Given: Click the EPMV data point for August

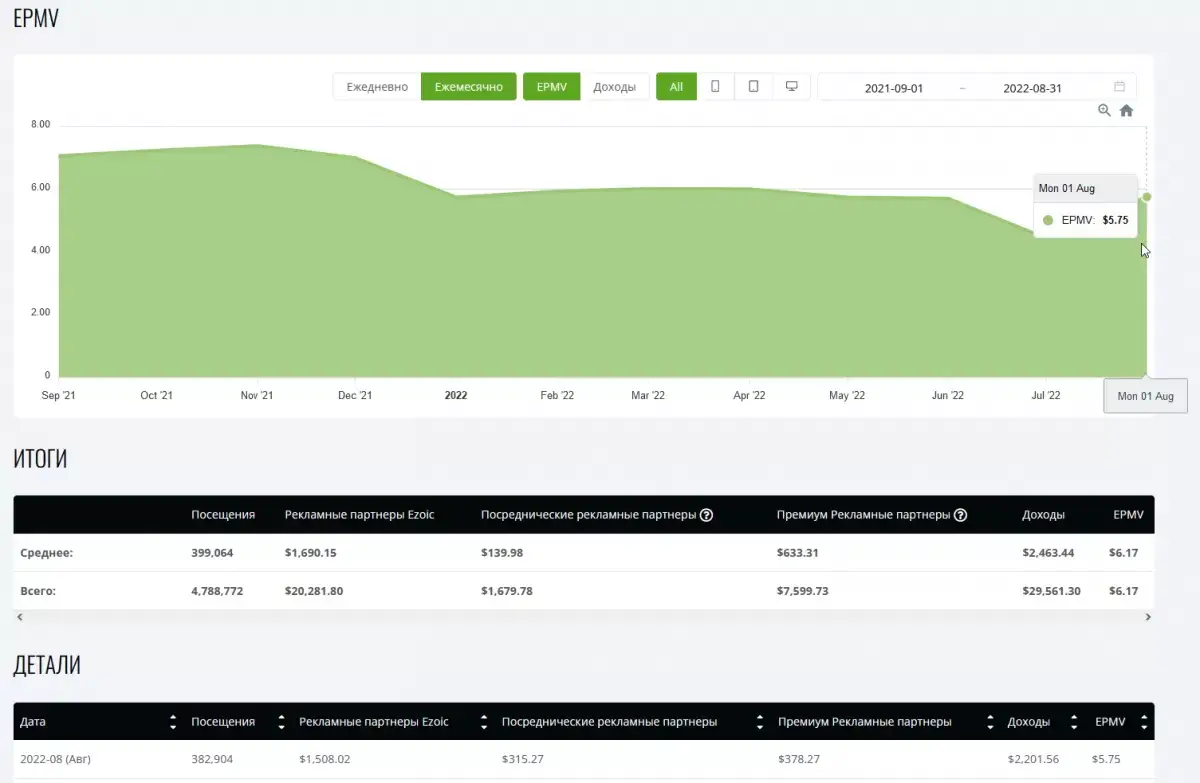Looking at the screenshot, I should [1146, 197].
